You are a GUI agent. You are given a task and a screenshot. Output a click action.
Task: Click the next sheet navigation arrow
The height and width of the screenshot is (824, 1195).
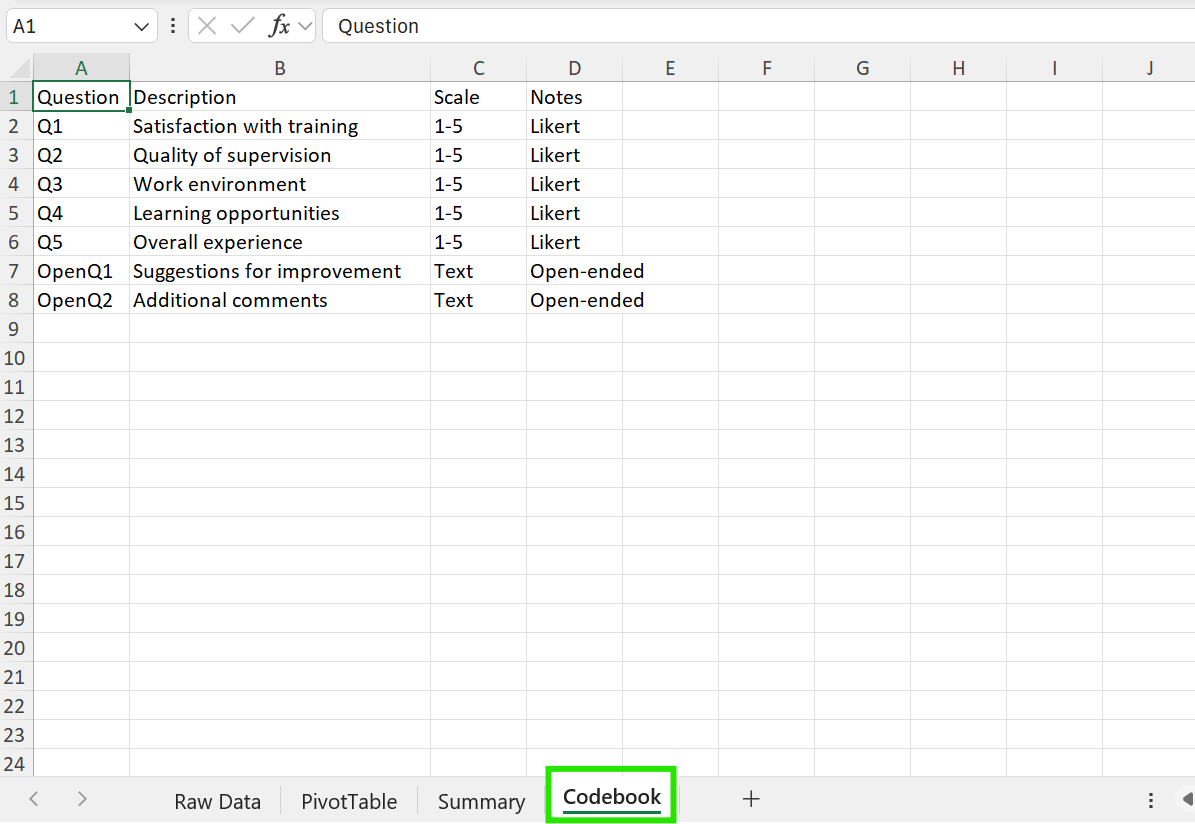click(x=82, y=799)
